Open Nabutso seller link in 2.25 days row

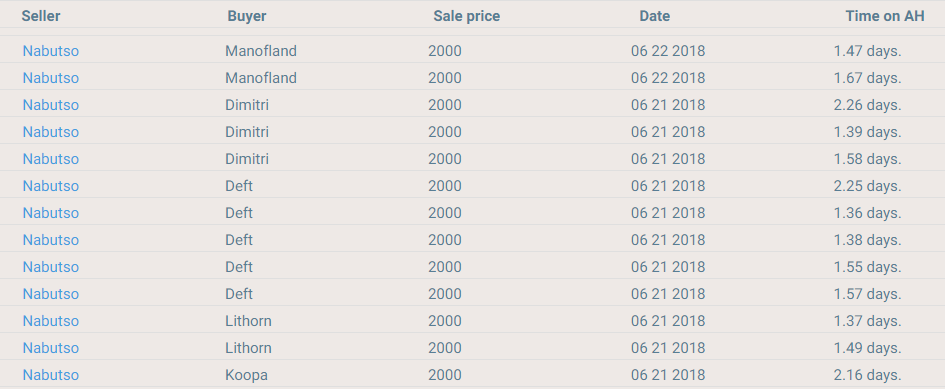51,186
